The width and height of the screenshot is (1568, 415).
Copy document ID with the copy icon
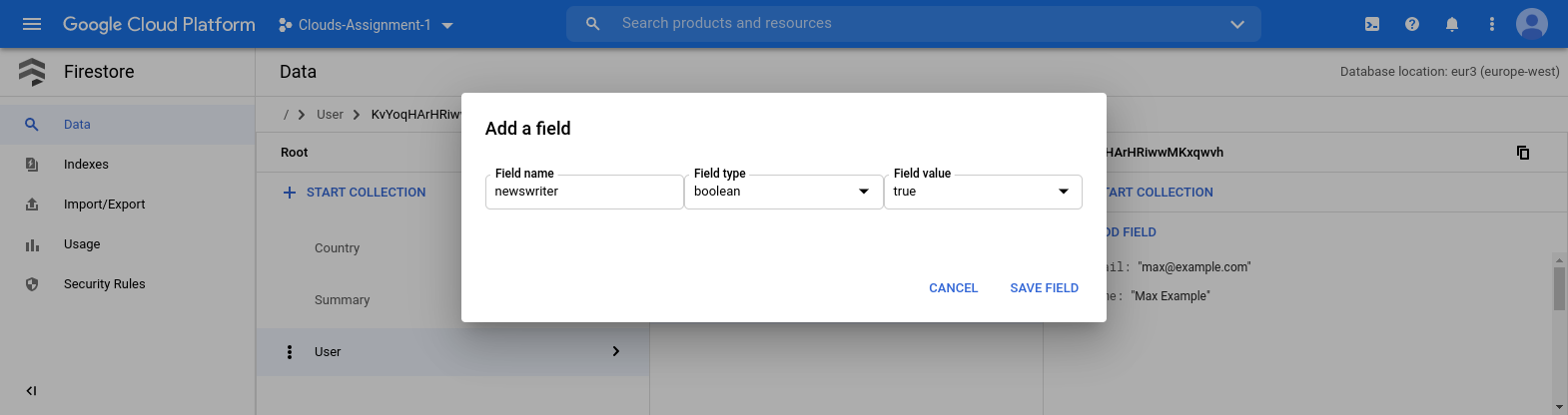tap(1523, 153)
